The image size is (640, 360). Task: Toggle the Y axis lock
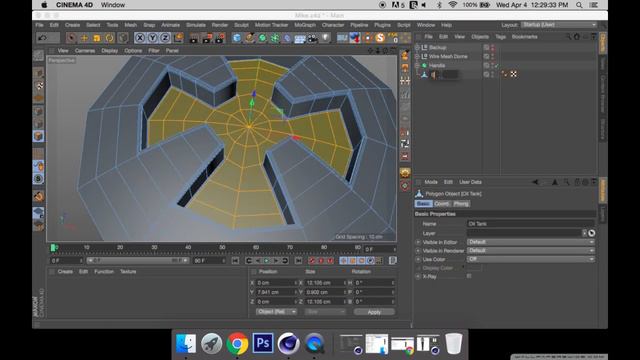pyautogui.click(x=153, y=38)
